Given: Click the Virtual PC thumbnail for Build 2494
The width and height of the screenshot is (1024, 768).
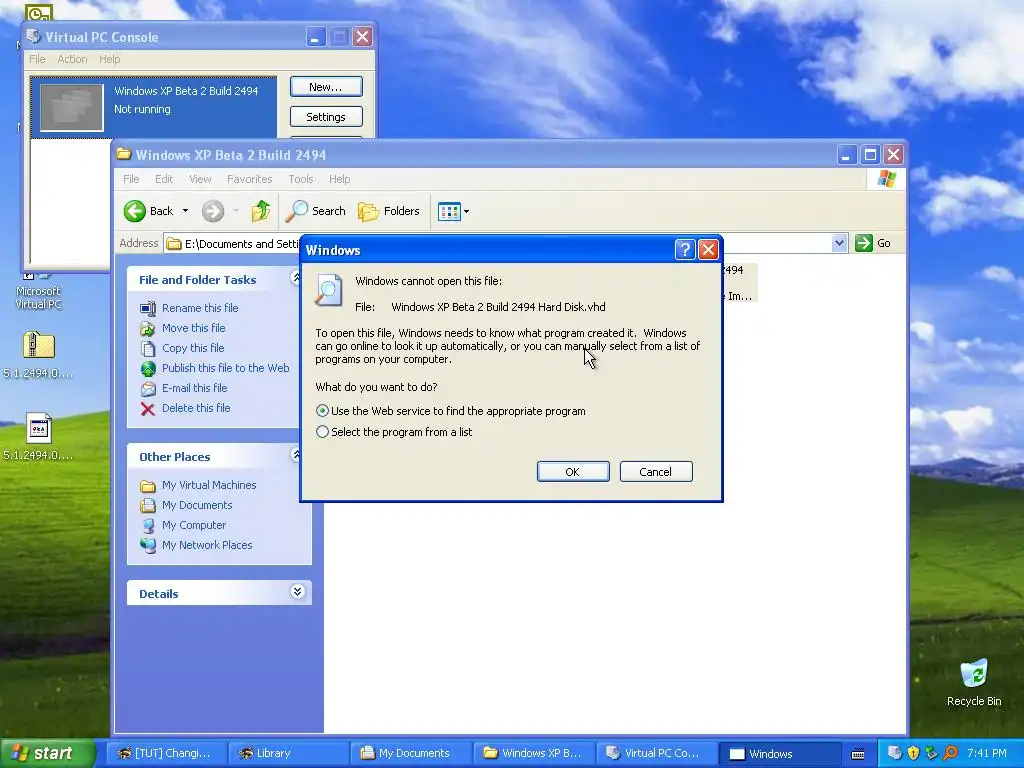Looking at the screenshot, I should coord(72,107).
